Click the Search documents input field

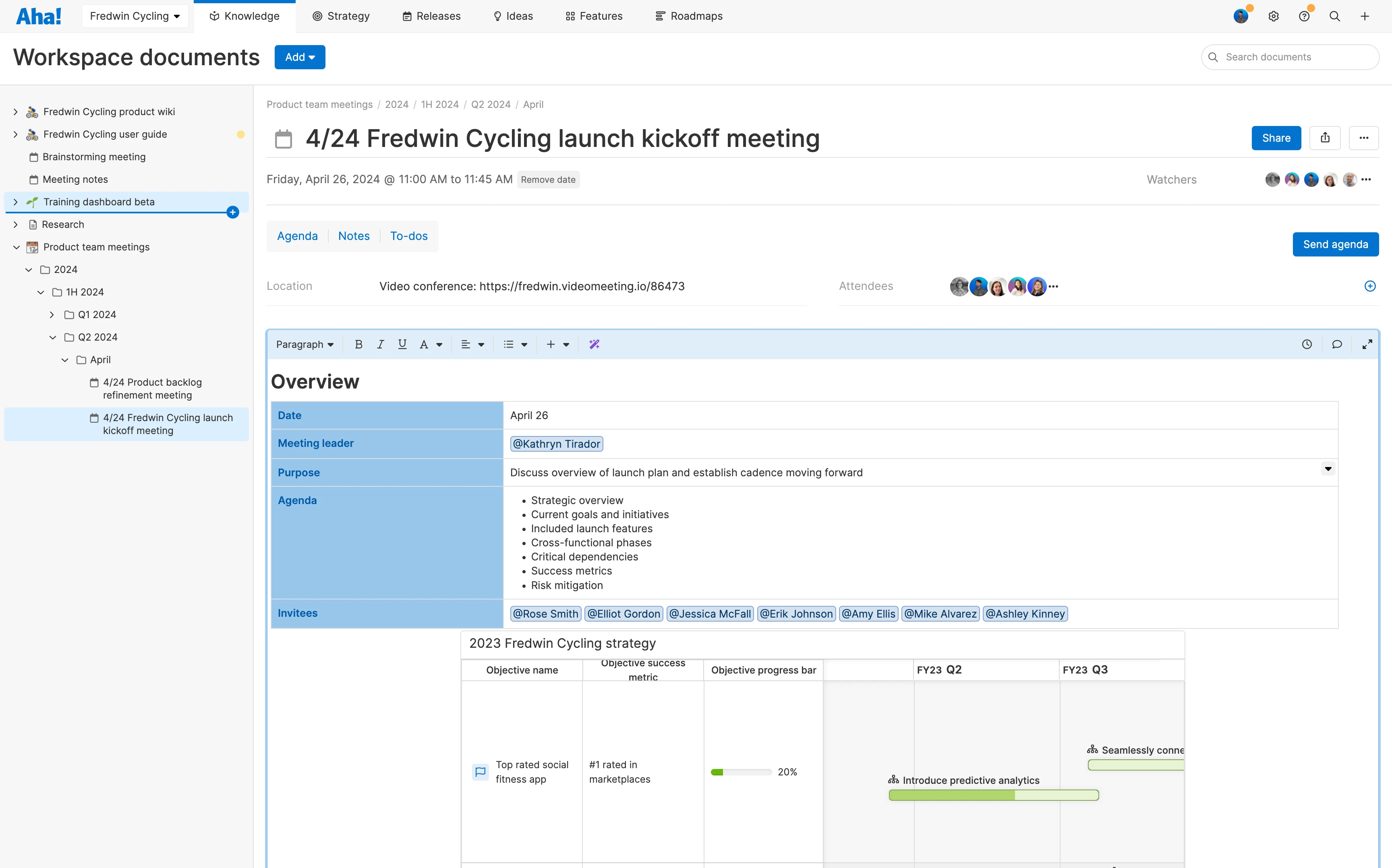pyautogui.click(x=1290, y=57)
